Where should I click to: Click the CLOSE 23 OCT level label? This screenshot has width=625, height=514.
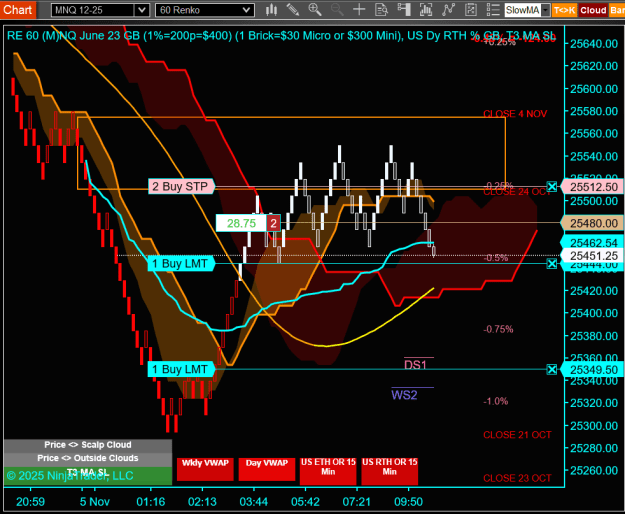[x=517, y=478]
